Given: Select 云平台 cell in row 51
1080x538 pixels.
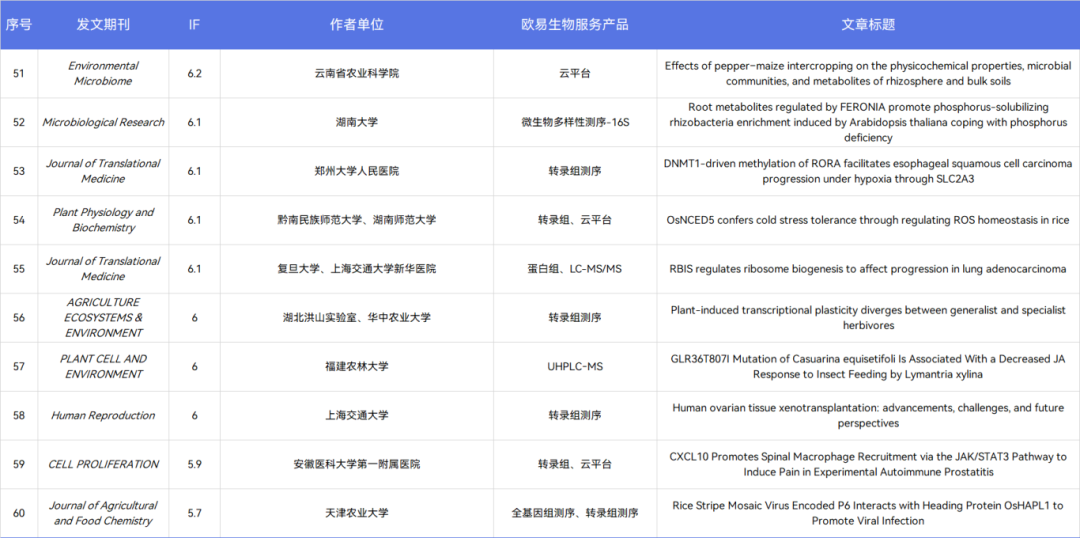Looking at the screenshot, I should (574, 73).
